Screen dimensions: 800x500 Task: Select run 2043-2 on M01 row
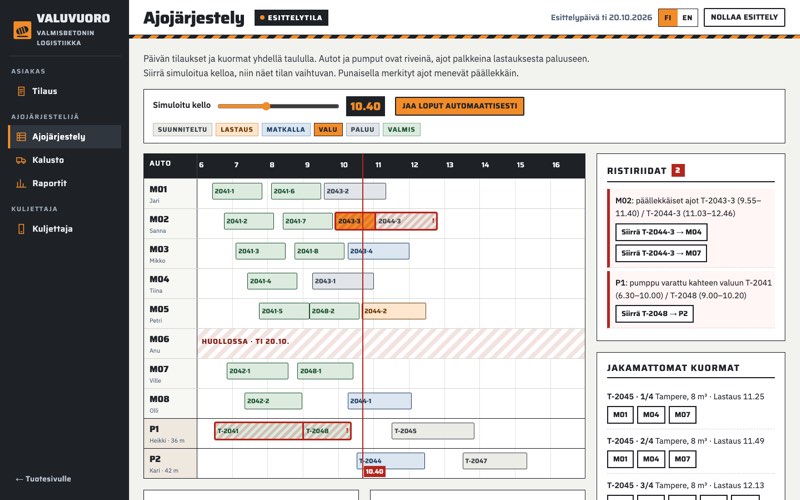click(x=355, y=191)
